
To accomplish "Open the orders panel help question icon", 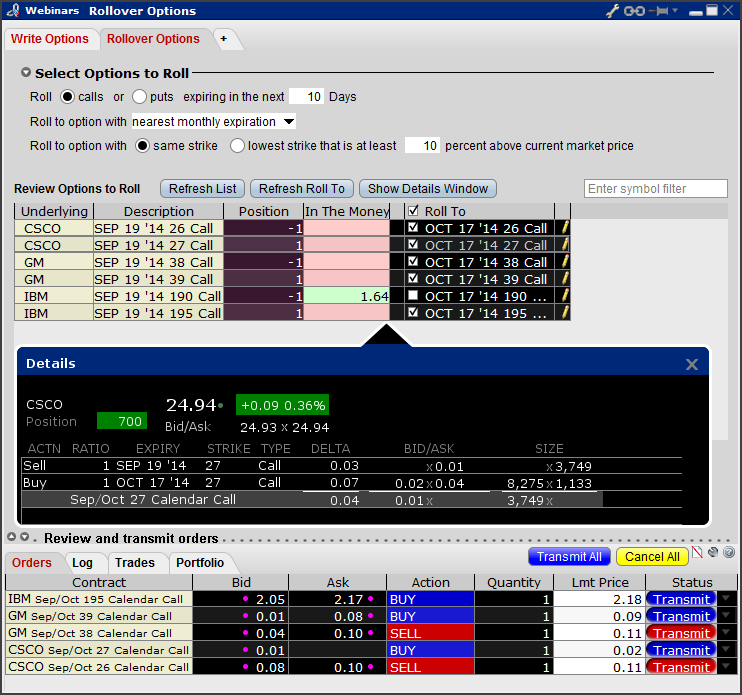I will 729,552.
